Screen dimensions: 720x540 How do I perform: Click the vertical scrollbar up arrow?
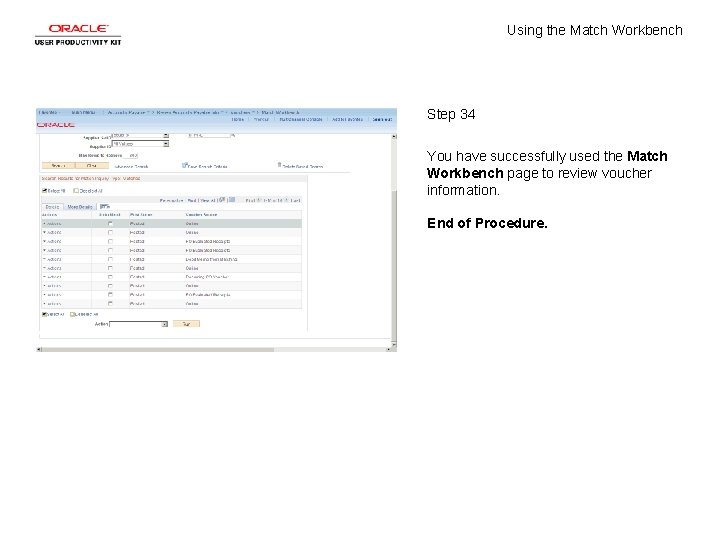394,136
